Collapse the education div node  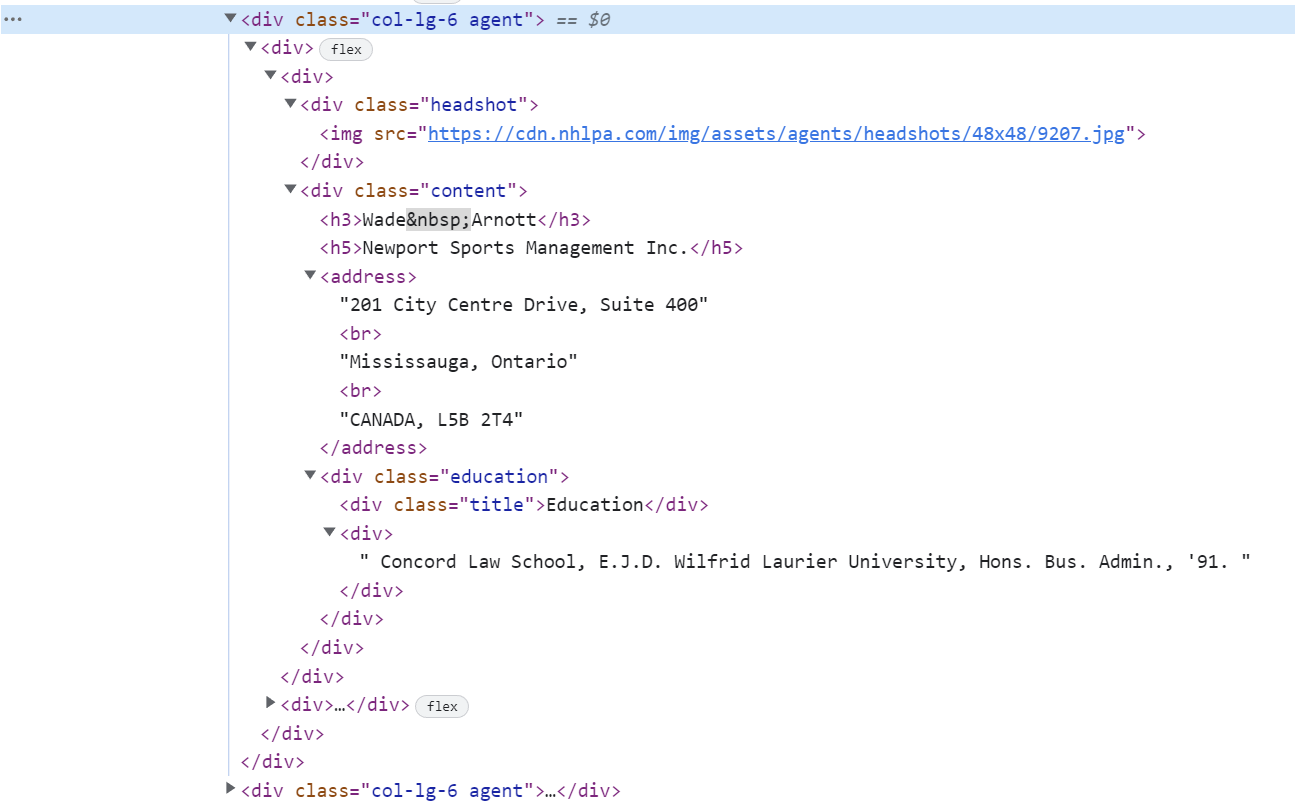pyautogui.click(x=310, y=475)
